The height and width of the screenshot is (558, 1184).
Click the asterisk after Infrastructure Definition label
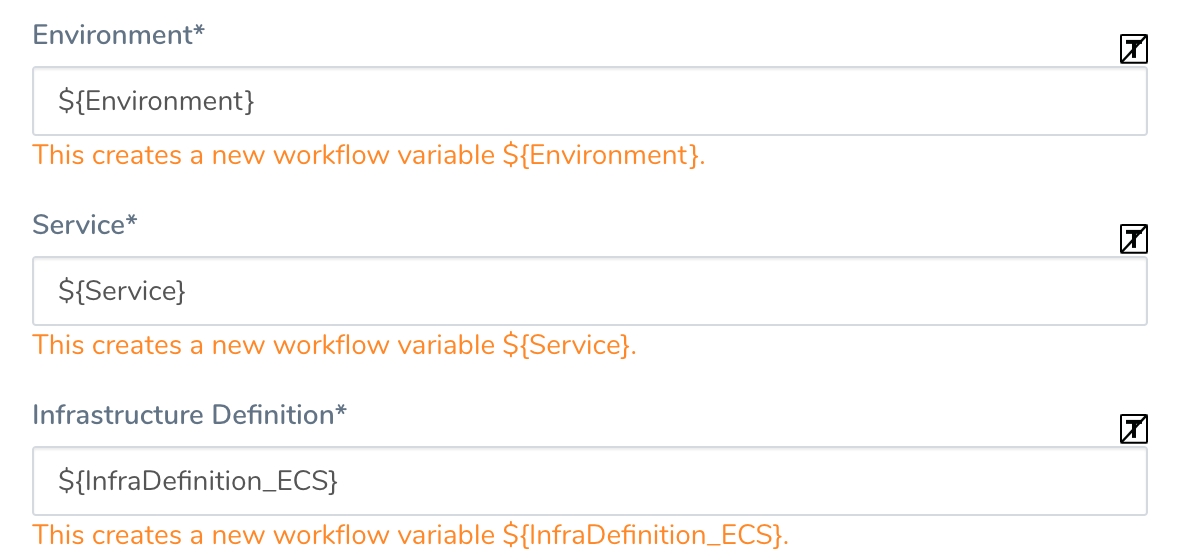341,412
